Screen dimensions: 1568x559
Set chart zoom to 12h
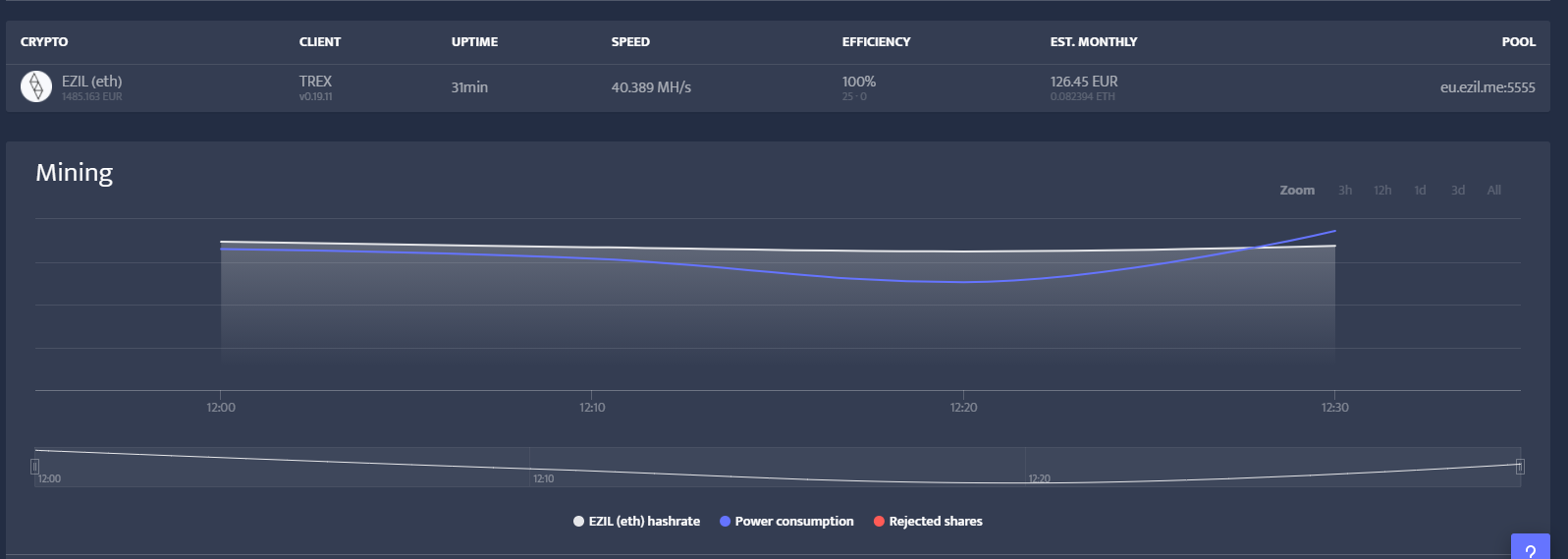(1382, 191)
